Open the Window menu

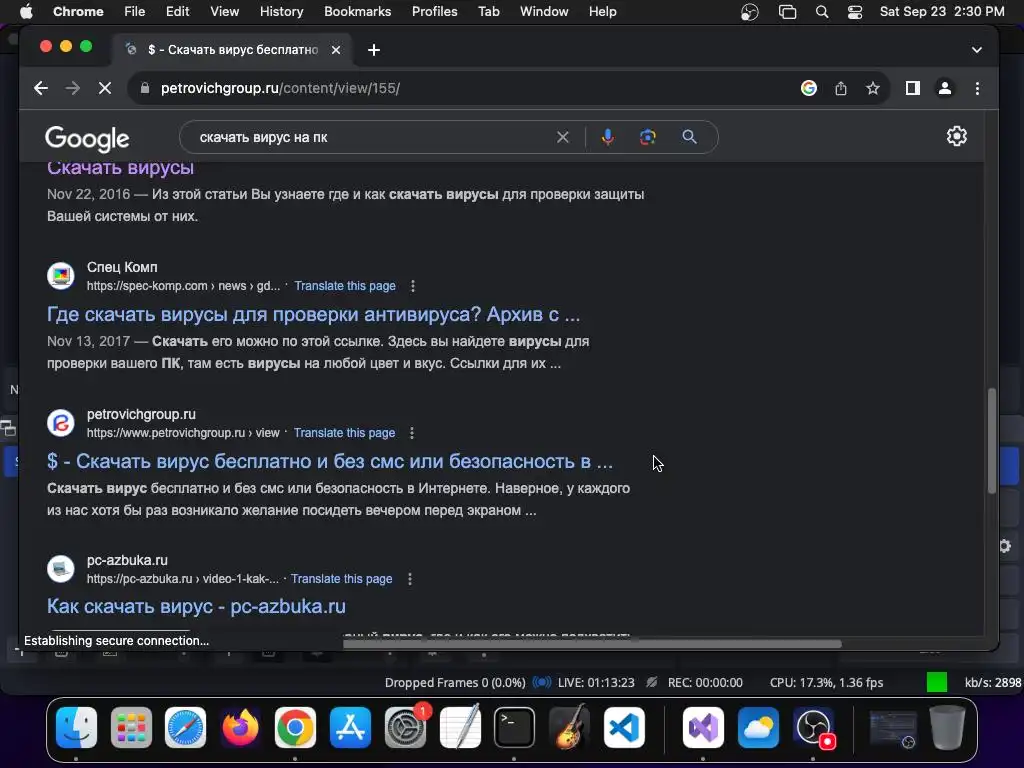pos(544,12)
